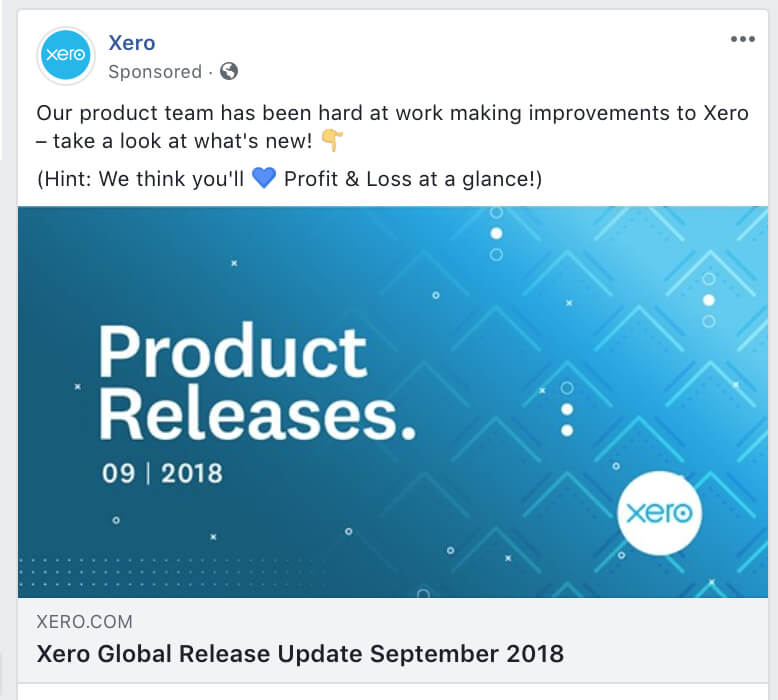Click the pointing-down hand emoji

pos(332,140)
